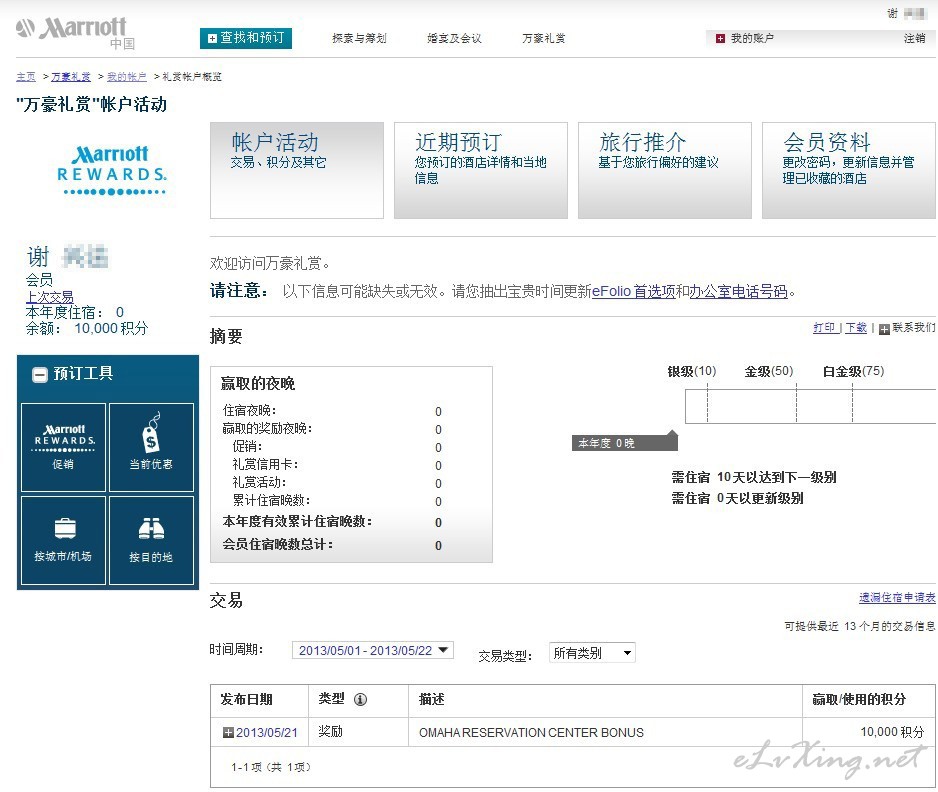Select the 近期预订 tab
Viewport: 938px width, 792px height.
tap(481, 170)
